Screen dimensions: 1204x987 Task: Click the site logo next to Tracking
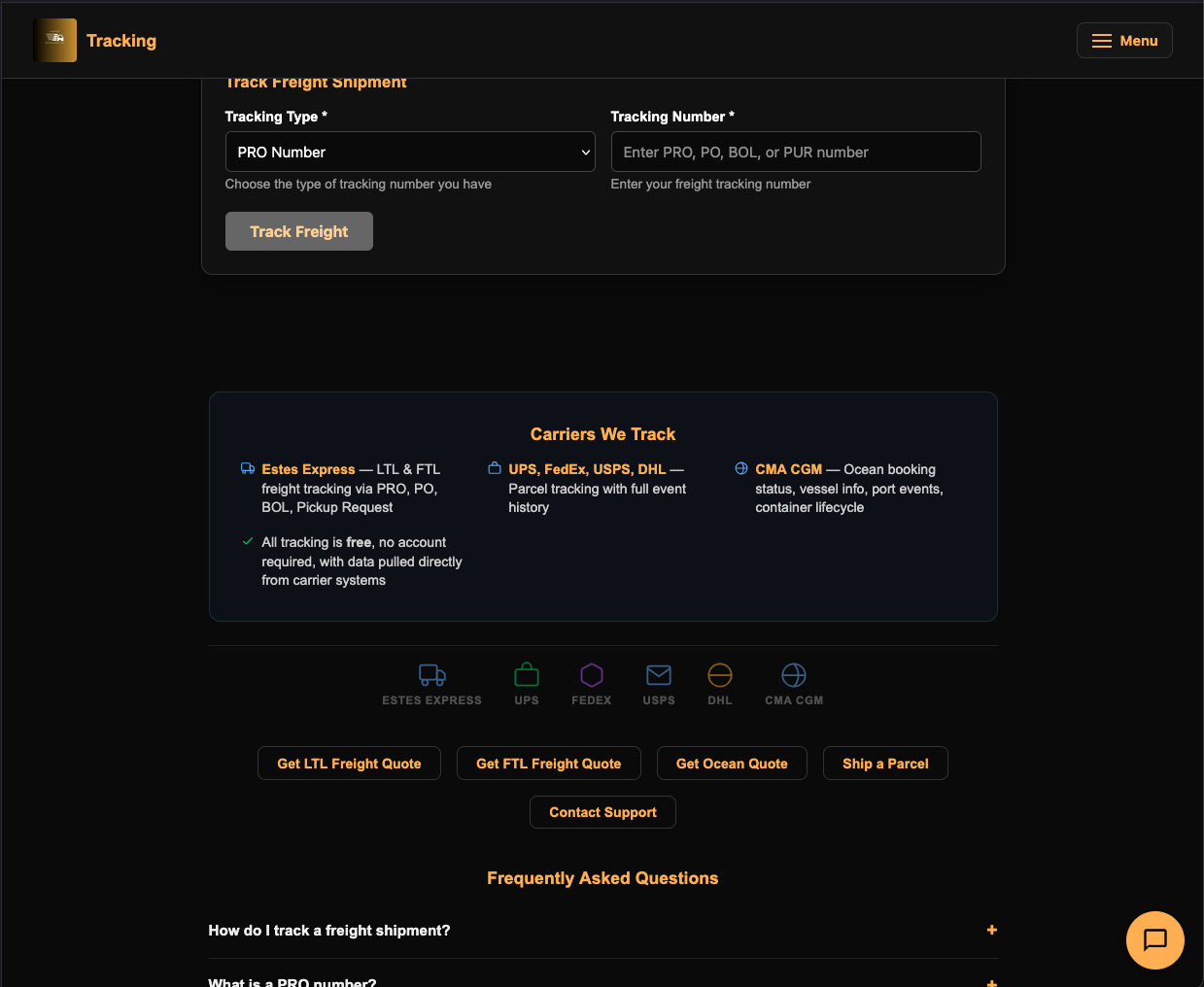55,40
